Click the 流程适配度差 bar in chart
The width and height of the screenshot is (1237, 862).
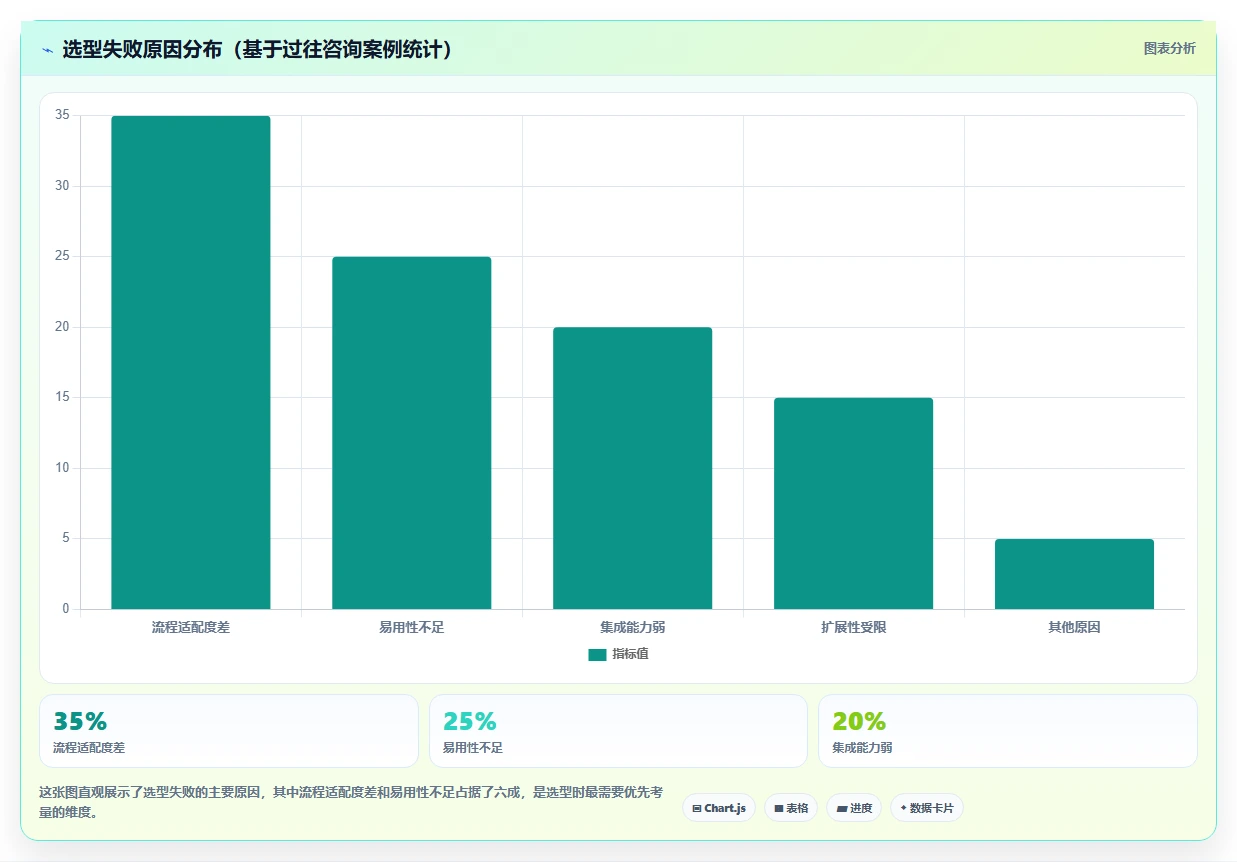point(191,362)
